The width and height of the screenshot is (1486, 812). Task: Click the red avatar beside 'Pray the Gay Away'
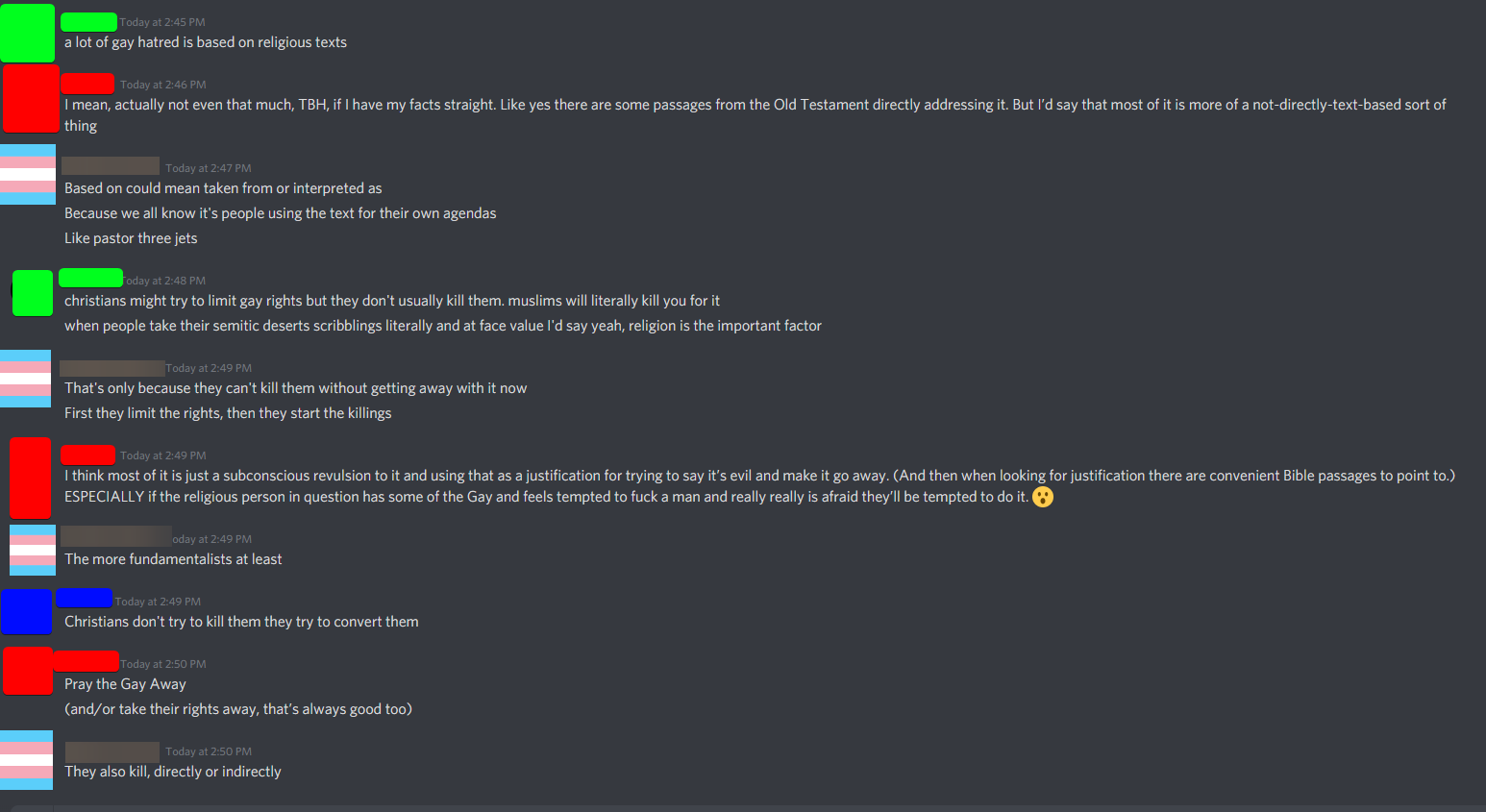click(x=28, y=671)
